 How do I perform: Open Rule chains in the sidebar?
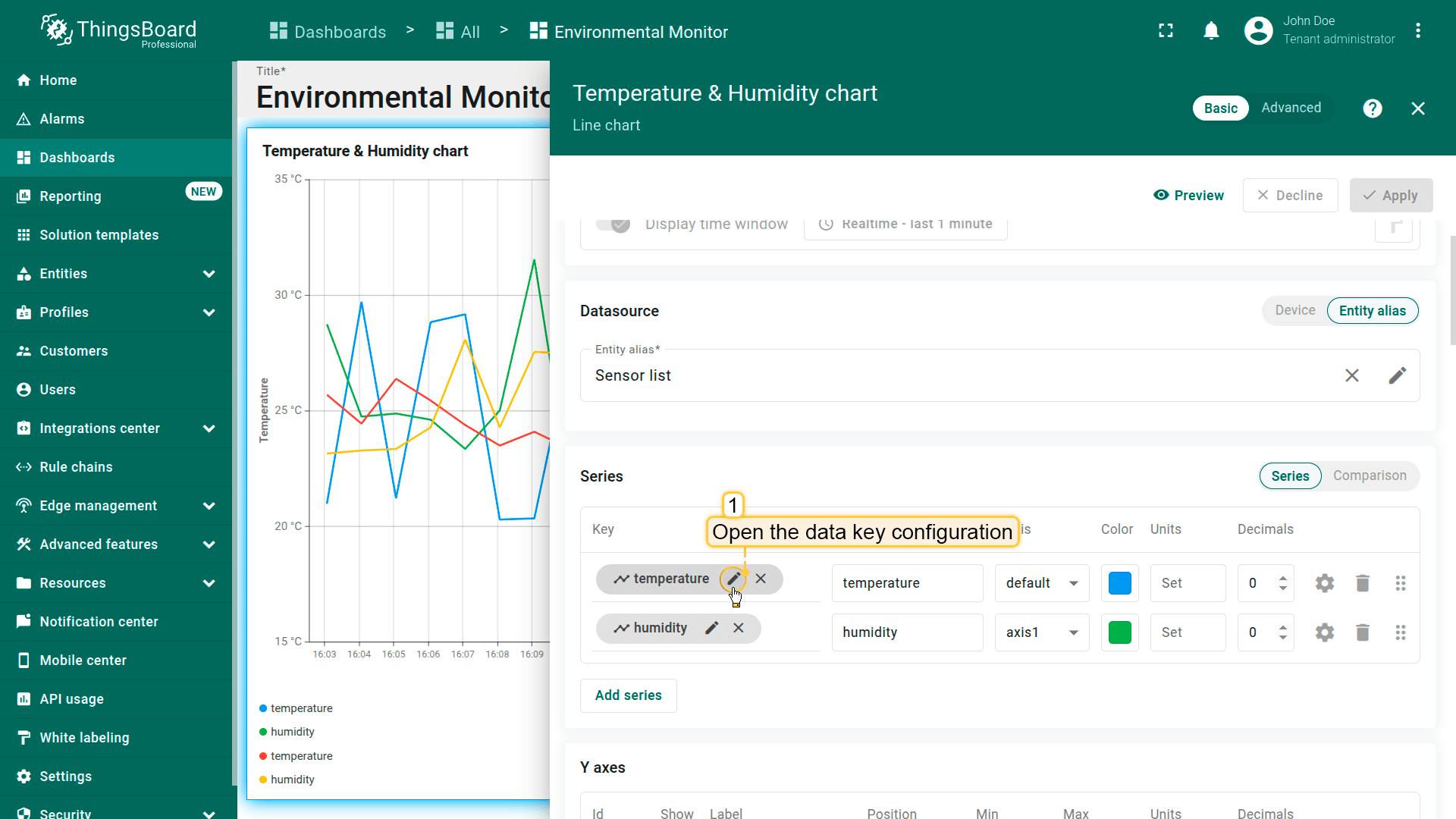(x=76, y=467)
